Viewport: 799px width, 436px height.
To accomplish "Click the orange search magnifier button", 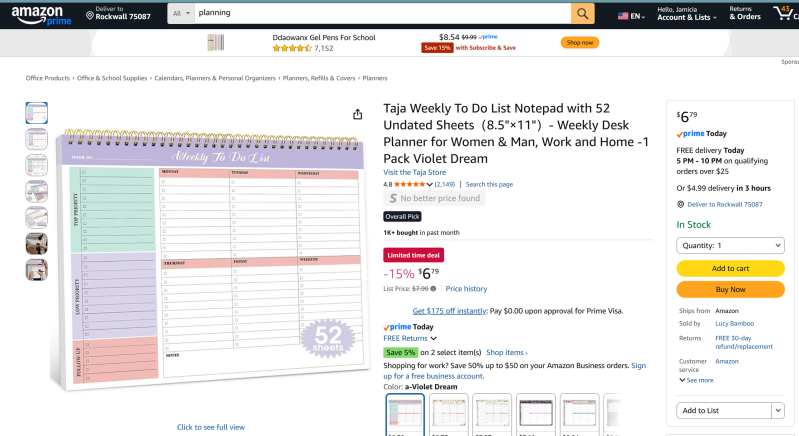I will (582, 14).
